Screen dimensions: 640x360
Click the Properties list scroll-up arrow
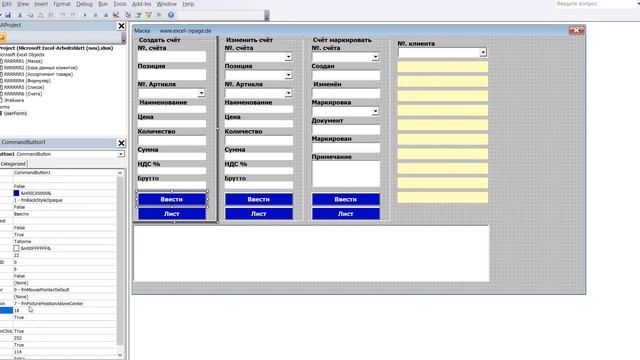click(120, 173)
